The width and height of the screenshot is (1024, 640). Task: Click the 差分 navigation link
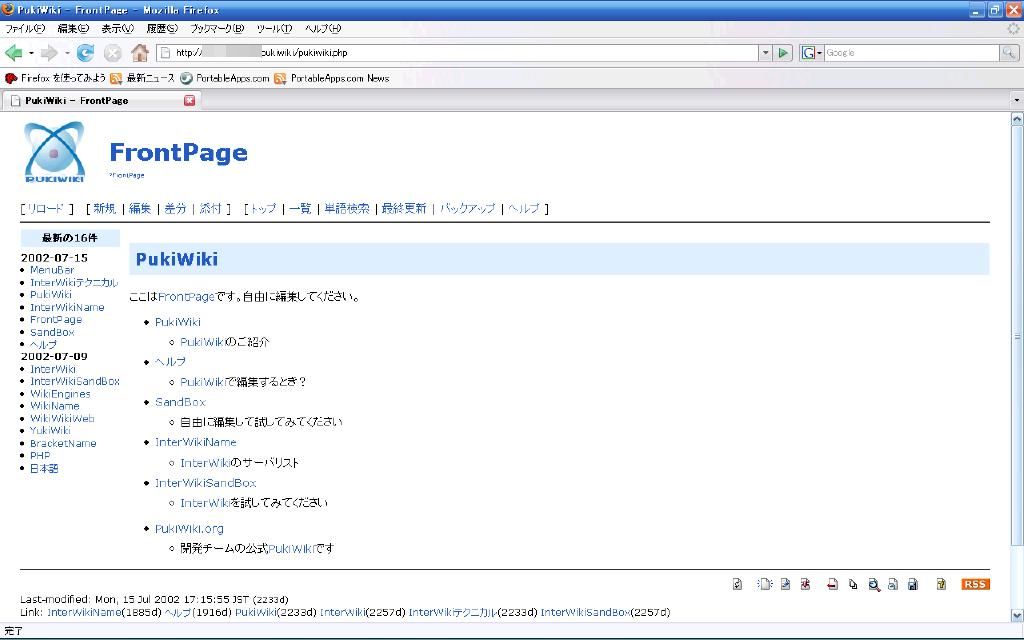pos(175,208)
